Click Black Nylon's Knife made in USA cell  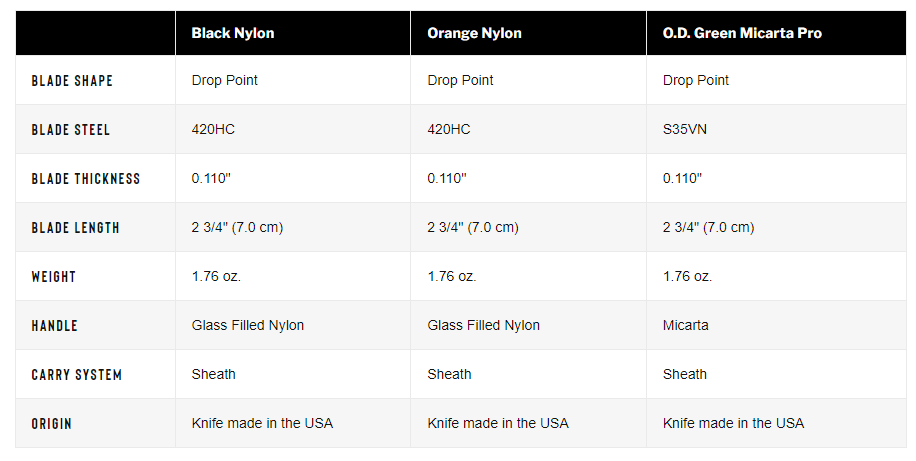coord(262,424)
